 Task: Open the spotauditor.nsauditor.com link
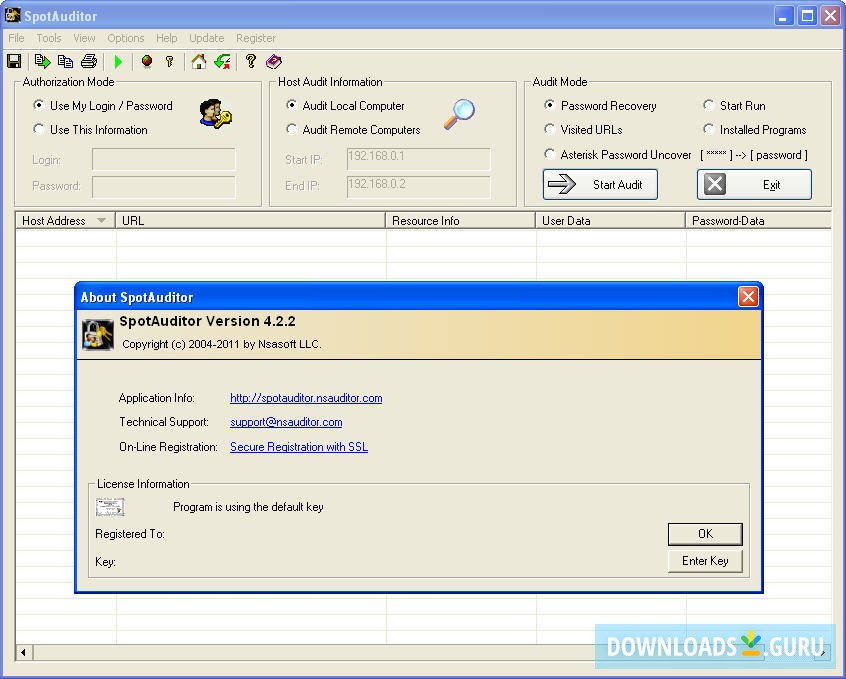[306, 398]
